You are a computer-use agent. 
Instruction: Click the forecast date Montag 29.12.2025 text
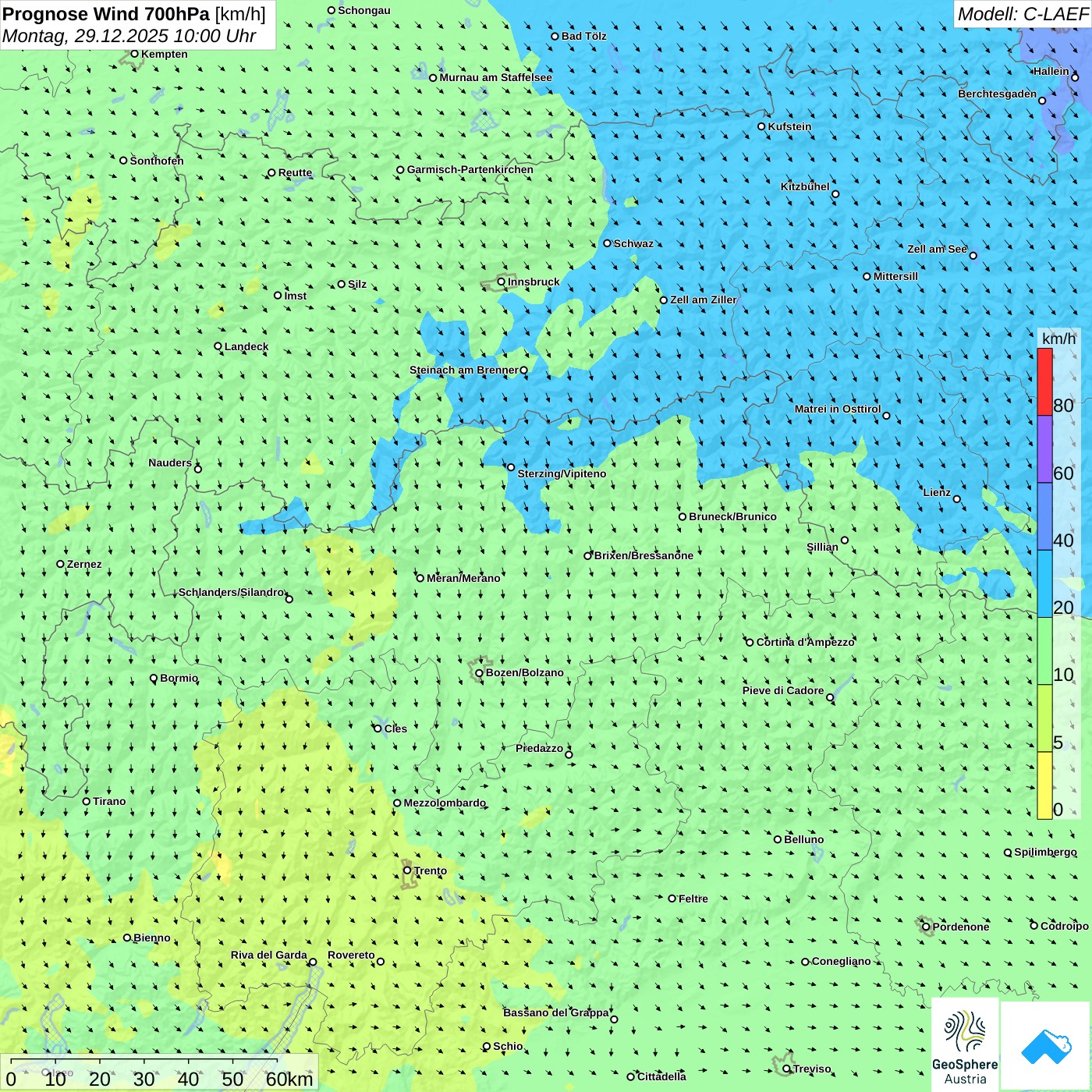pyautogui.click(x=129, y=36)
